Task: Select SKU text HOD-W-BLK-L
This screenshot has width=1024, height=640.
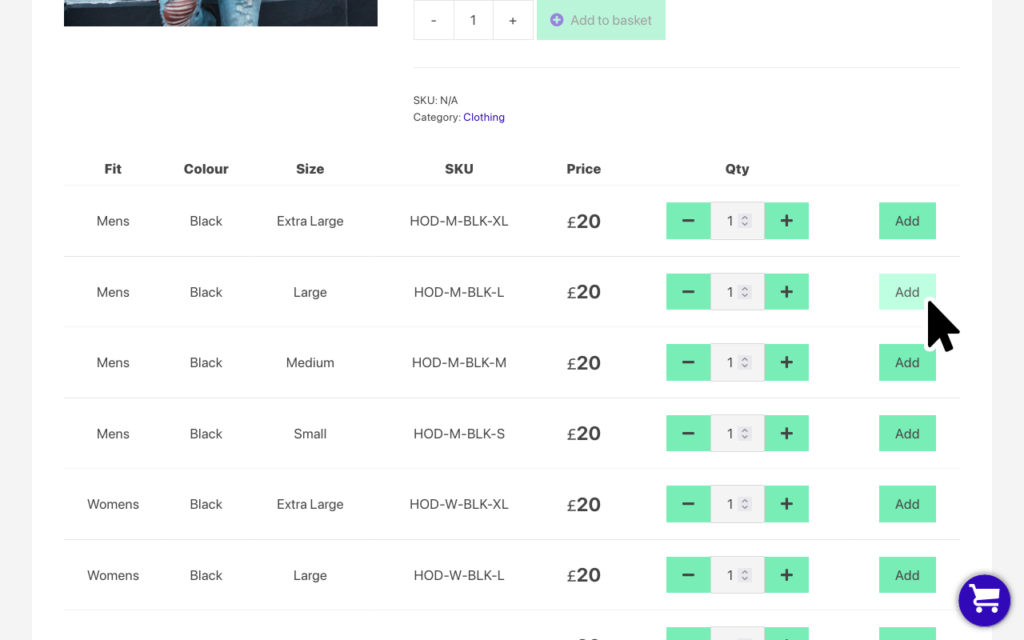Action: [459, 576]
